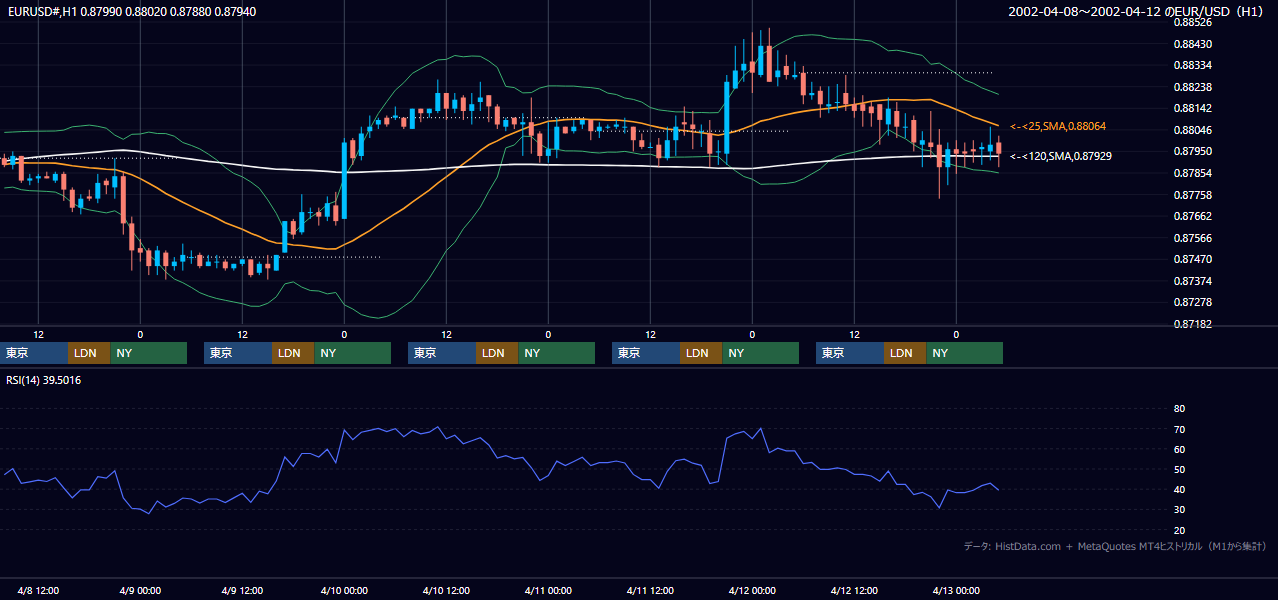This screenshot has width=1278, height=600.
Task: Click RSI scale value 70
Action: 1179,430
